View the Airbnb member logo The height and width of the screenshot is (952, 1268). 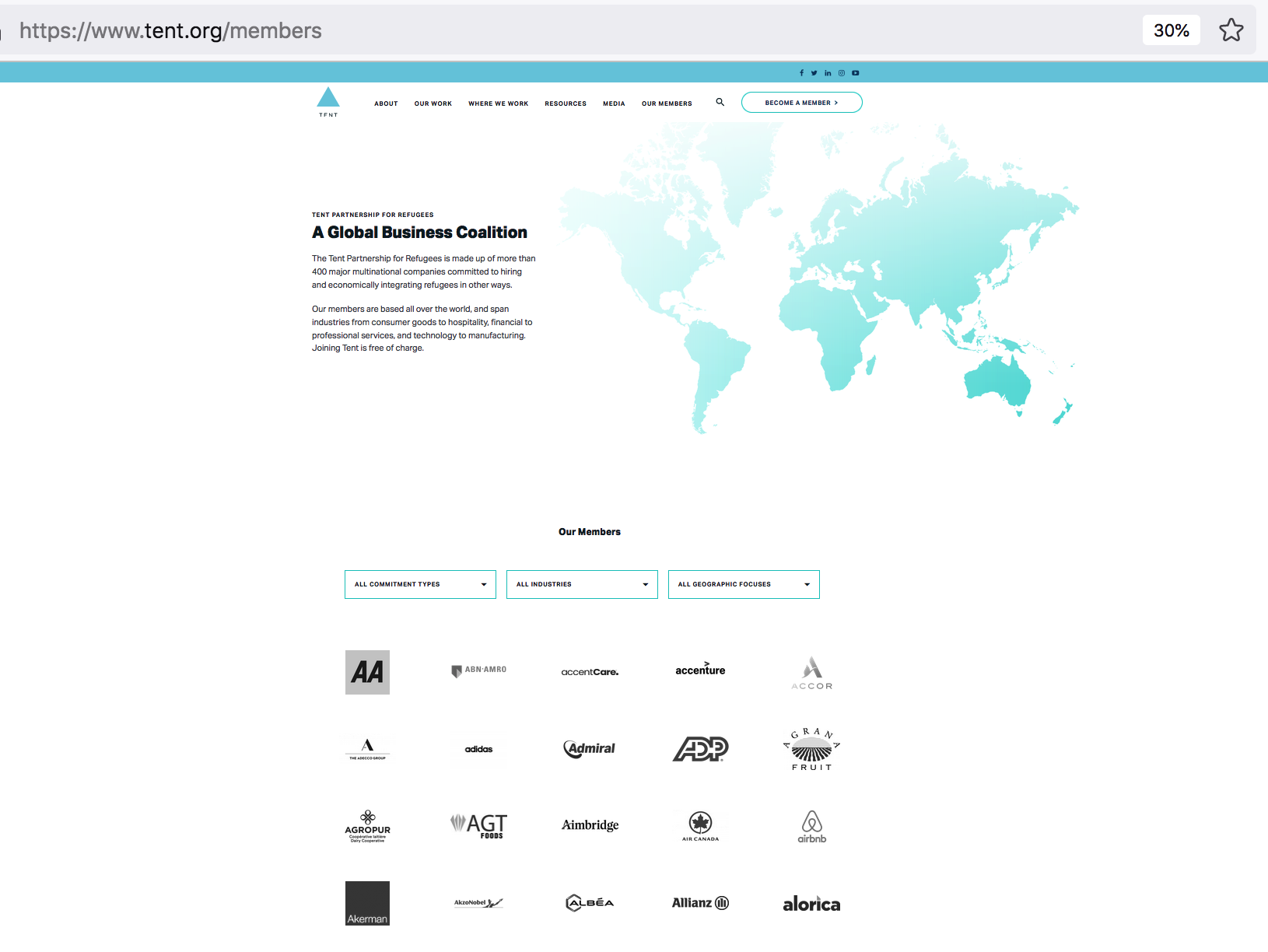(x=811, y=826)
